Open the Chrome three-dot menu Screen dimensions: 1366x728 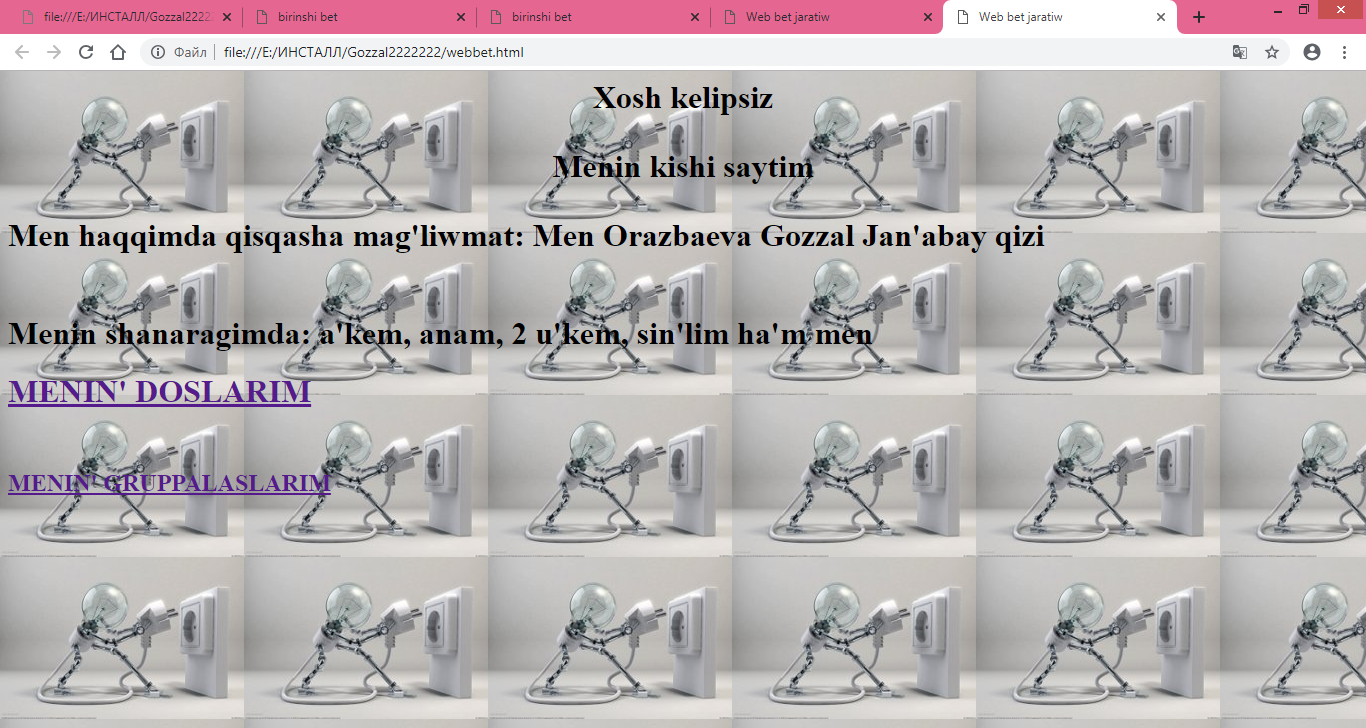(1344, 52)
